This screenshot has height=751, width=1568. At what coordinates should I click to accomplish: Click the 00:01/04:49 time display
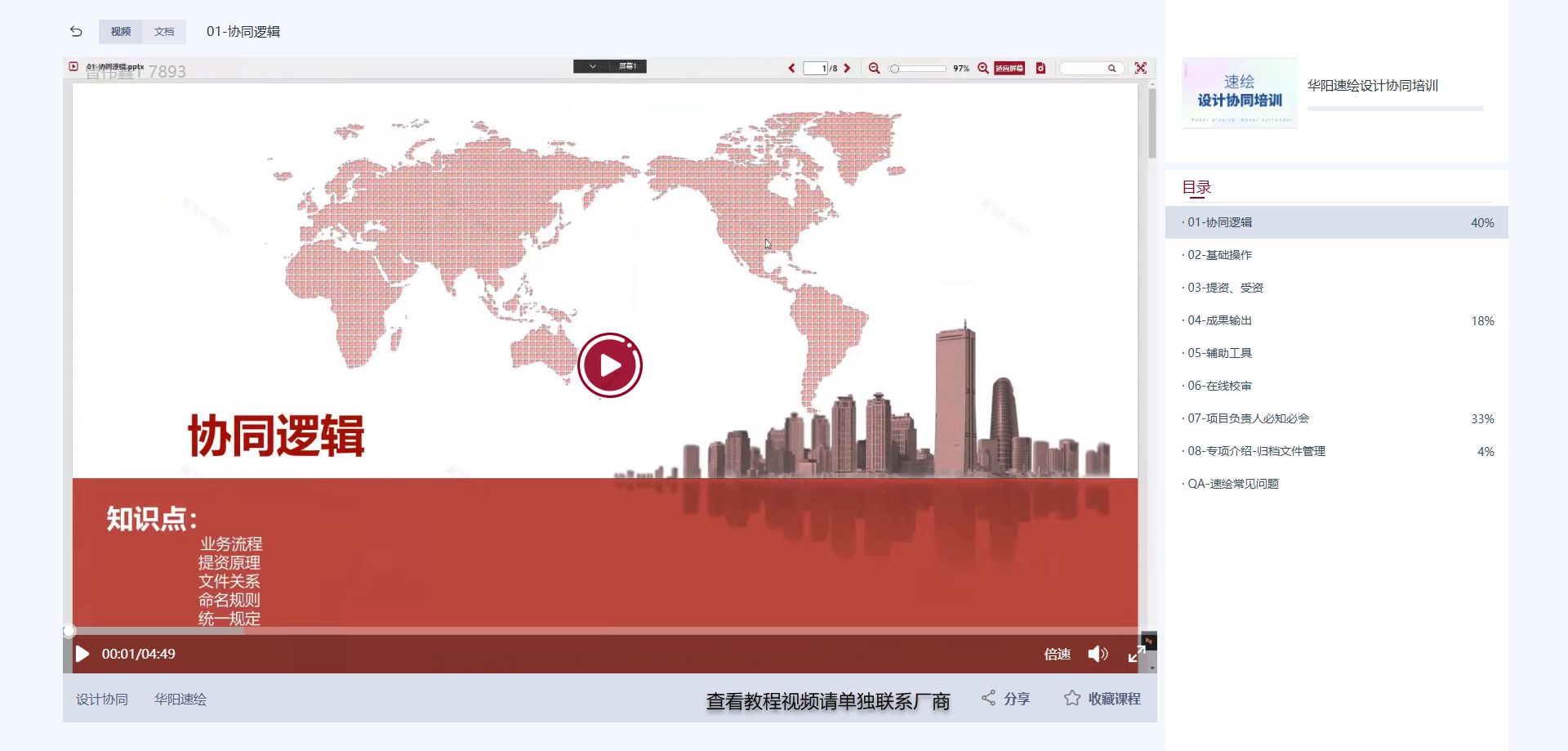(x=138, y=654)
